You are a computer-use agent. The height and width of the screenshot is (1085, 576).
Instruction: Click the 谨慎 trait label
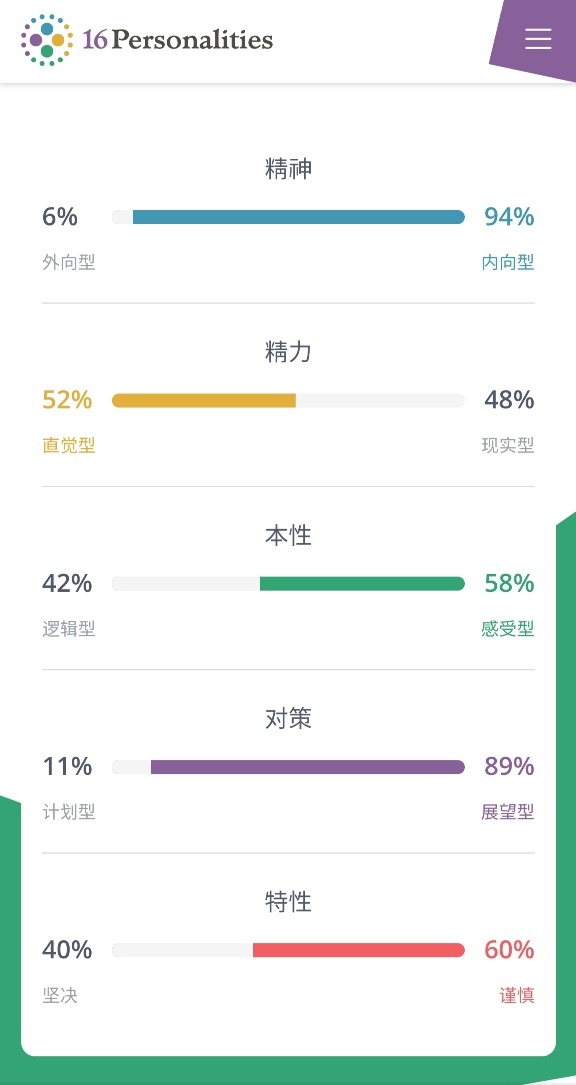[517, 996]
